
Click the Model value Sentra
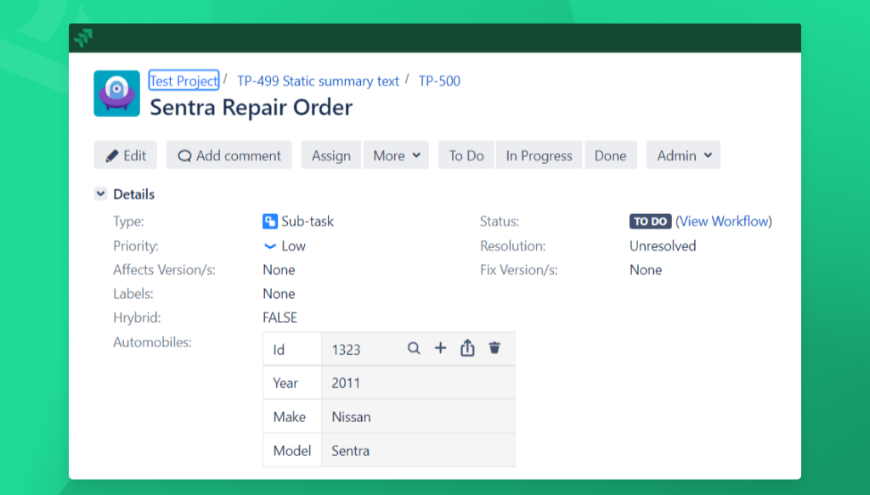[351, 451]
